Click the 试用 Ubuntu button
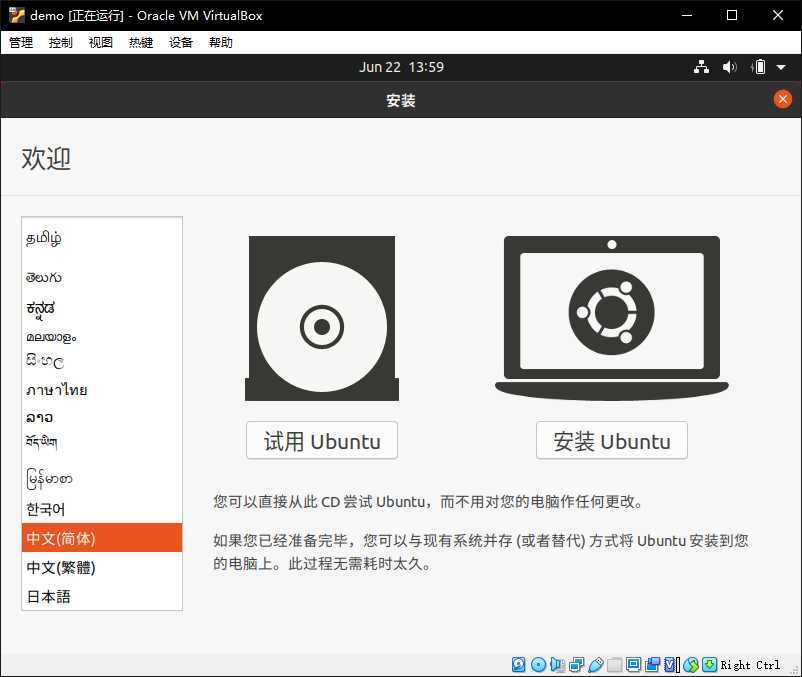Screen dimensions: 802x677 pos(322,441)
